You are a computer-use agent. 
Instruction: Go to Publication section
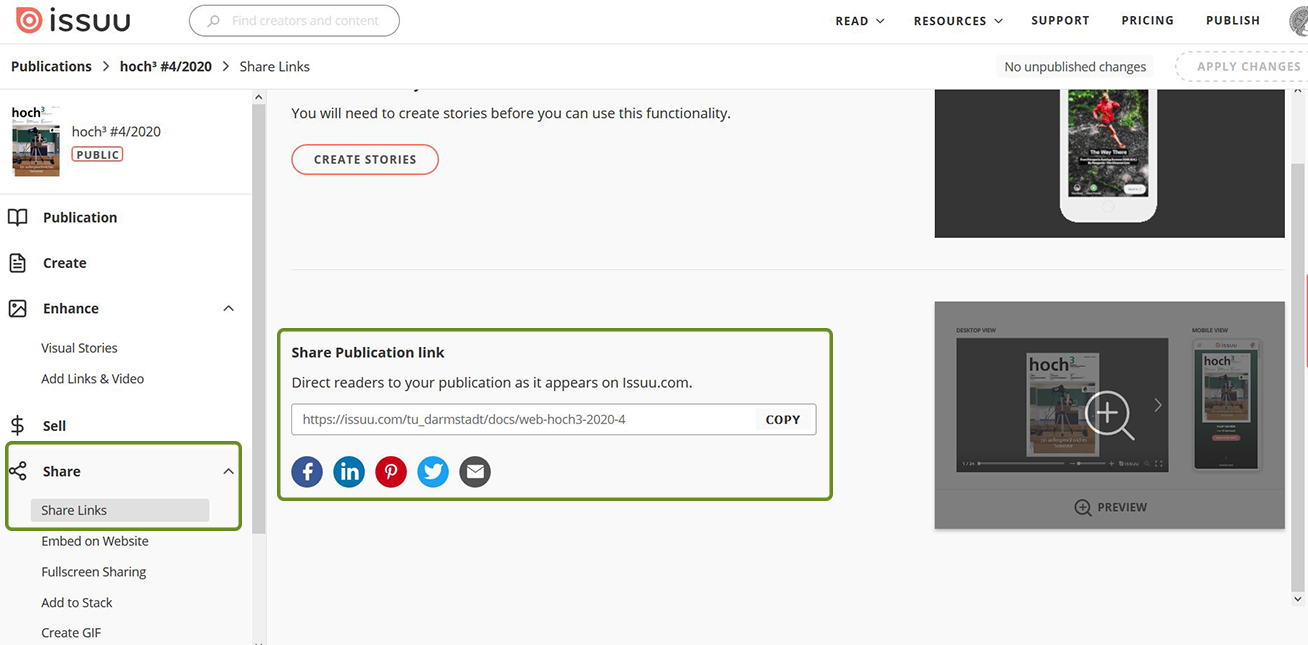(x=80, y=217)
